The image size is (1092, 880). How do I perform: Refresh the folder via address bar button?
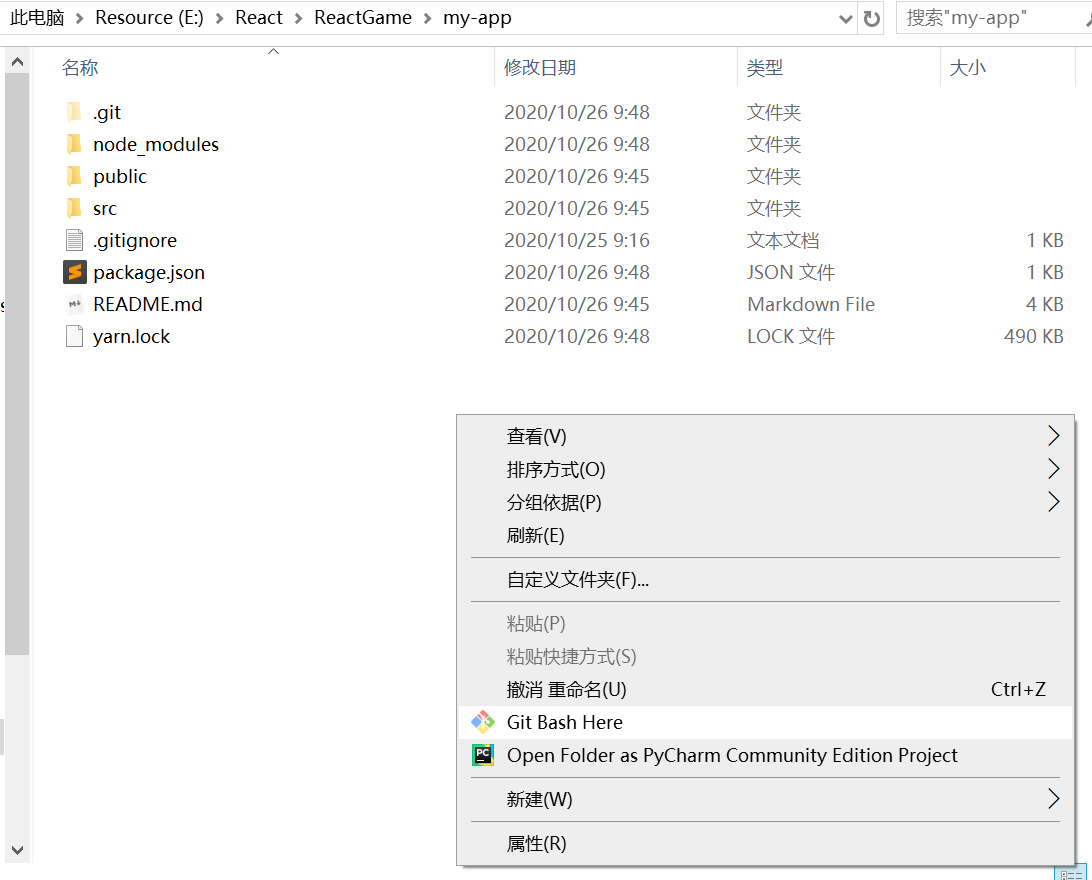pyautogui.click(x=871, y=18)
